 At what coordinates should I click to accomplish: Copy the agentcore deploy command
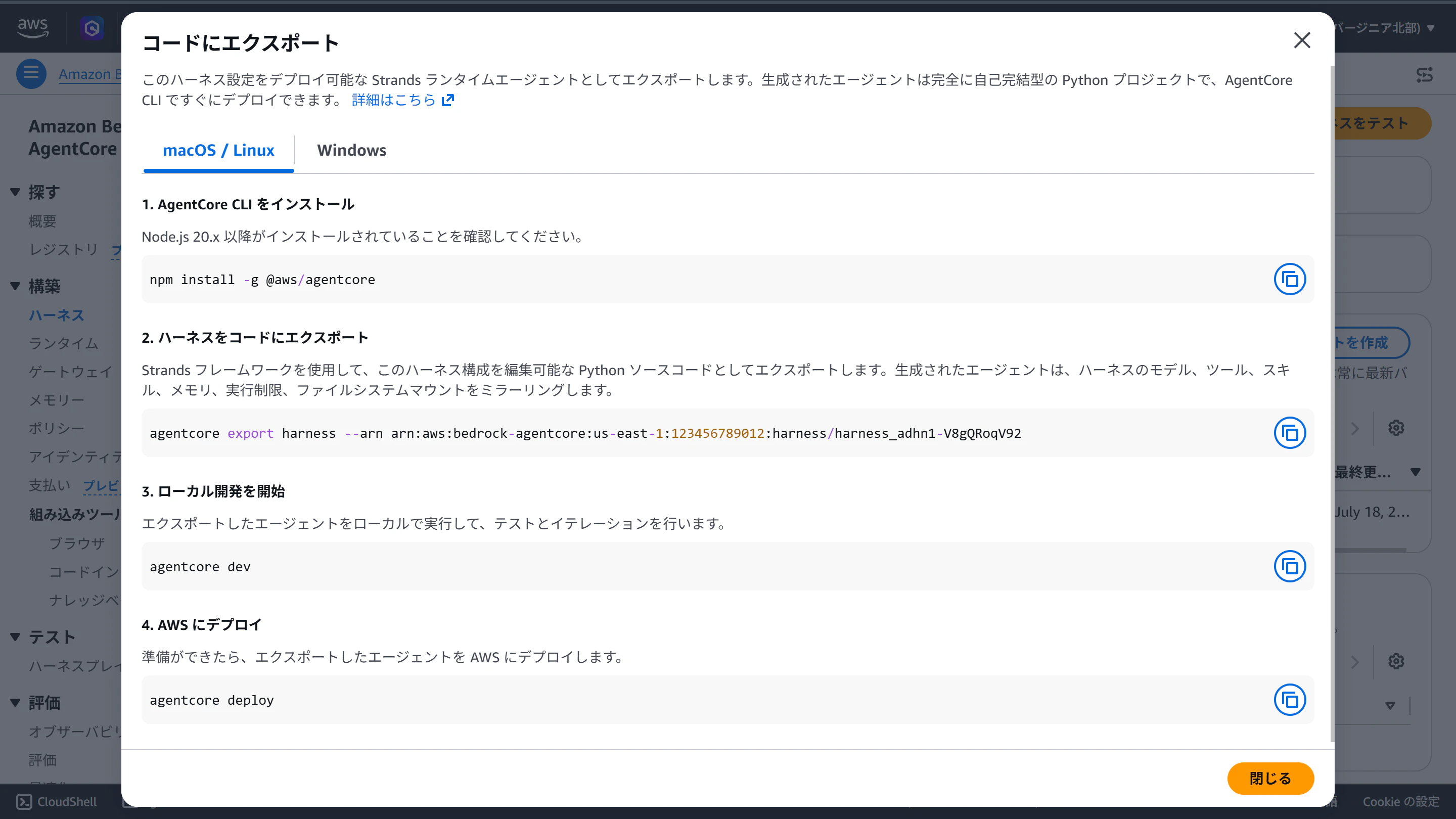(1289, 700)
